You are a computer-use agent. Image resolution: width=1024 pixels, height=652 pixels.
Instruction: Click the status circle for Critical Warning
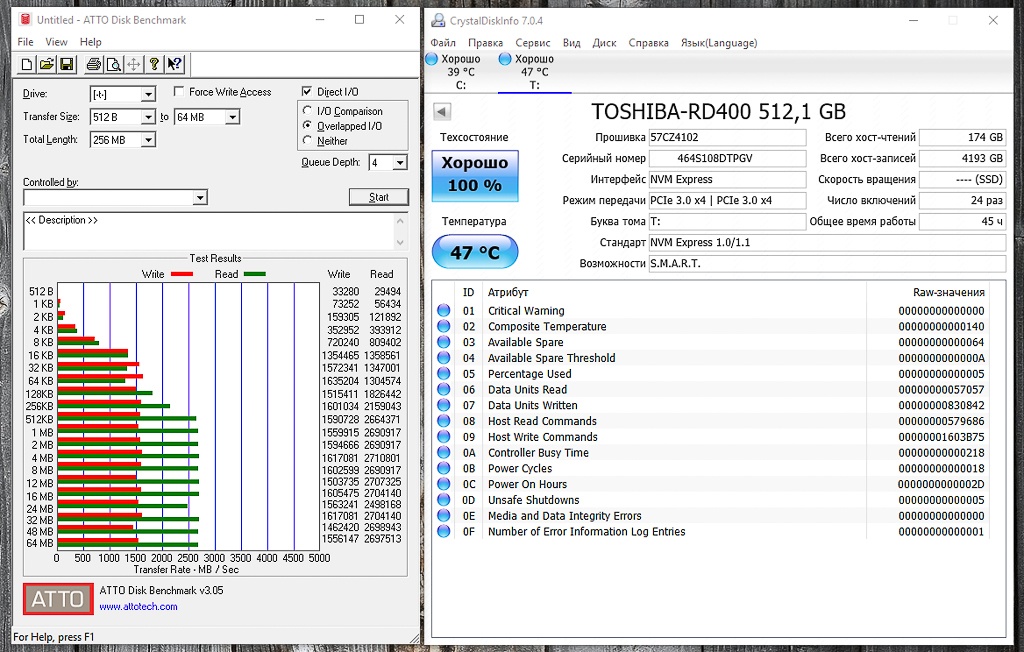443,310
